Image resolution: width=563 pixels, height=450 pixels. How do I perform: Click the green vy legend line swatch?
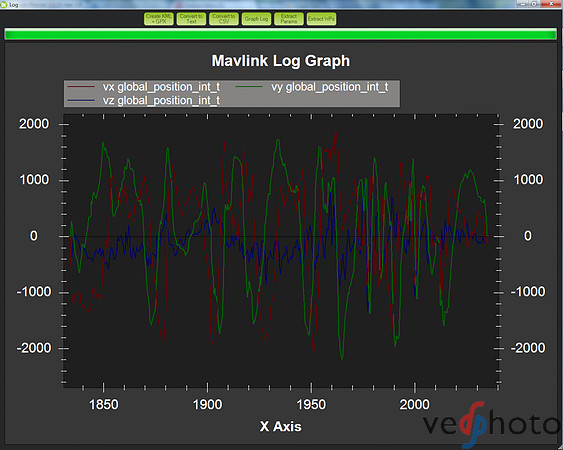pos(249,87)
